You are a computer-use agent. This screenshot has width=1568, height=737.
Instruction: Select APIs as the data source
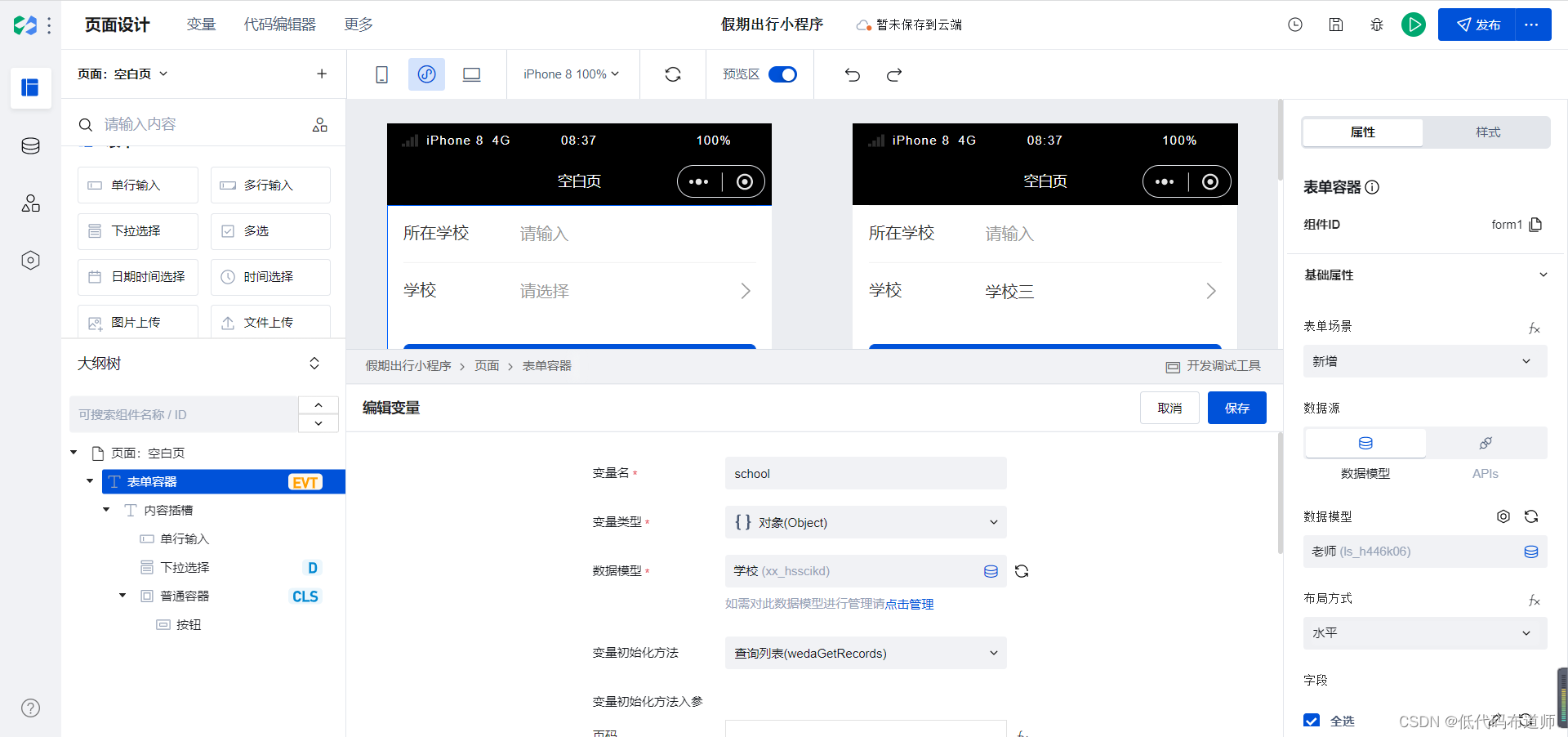[x=1486, y=443]
